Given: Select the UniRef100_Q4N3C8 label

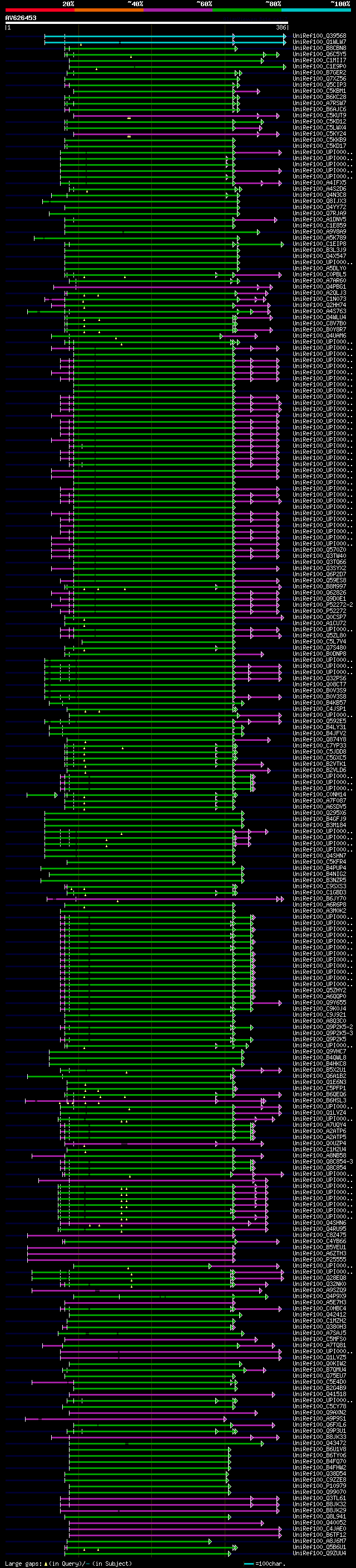Looking at the screenshot, I should coord(319,195).
